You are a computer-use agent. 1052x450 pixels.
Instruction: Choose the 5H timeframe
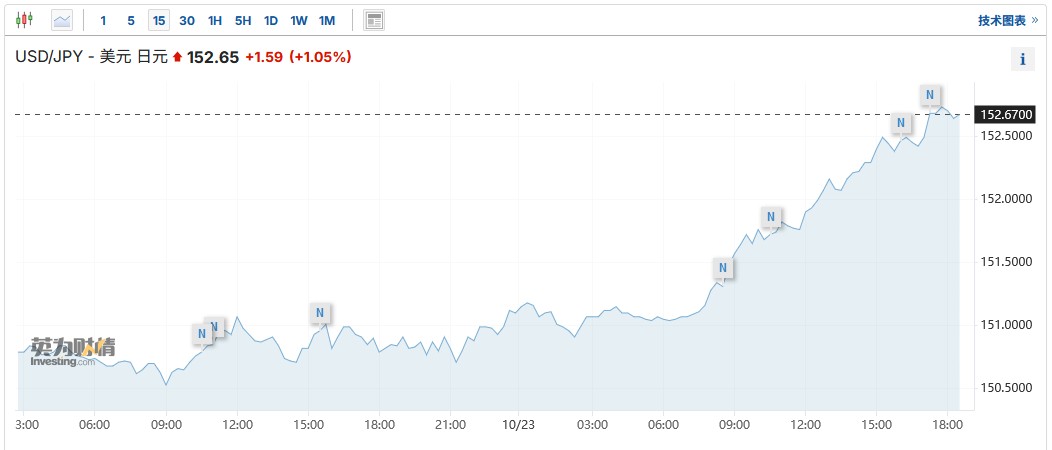(x=243, y=20)
